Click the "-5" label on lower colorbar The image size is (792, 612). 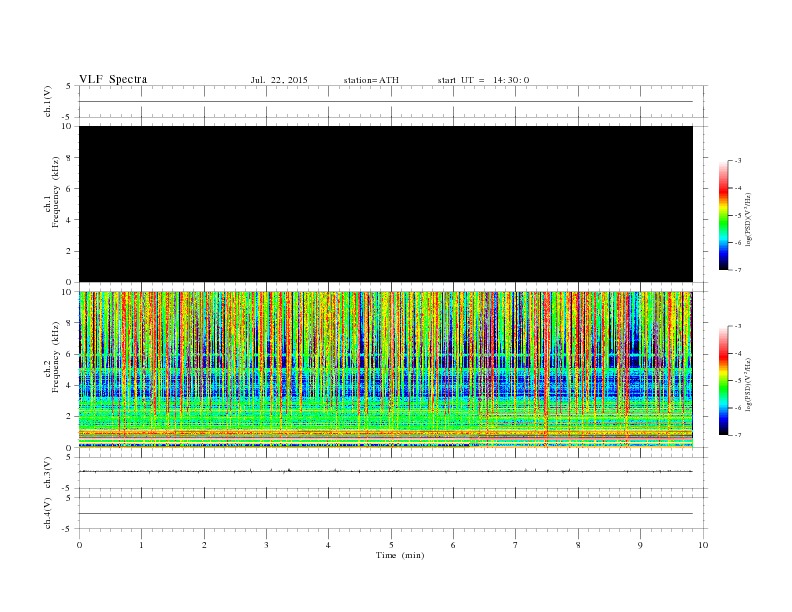[738, 381]
